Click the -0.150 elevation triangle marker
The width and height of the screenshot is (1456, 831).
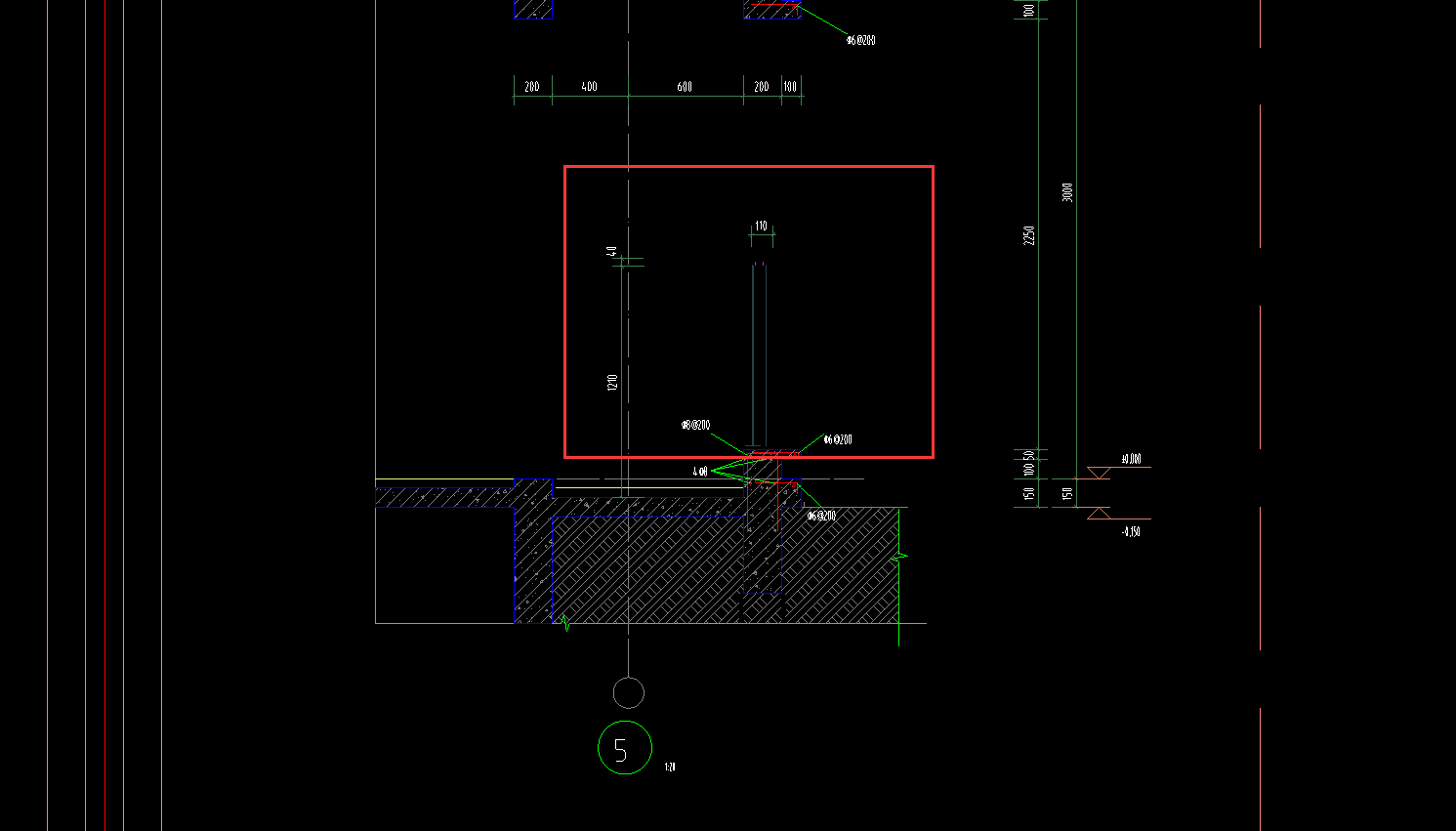point(1099,513)
